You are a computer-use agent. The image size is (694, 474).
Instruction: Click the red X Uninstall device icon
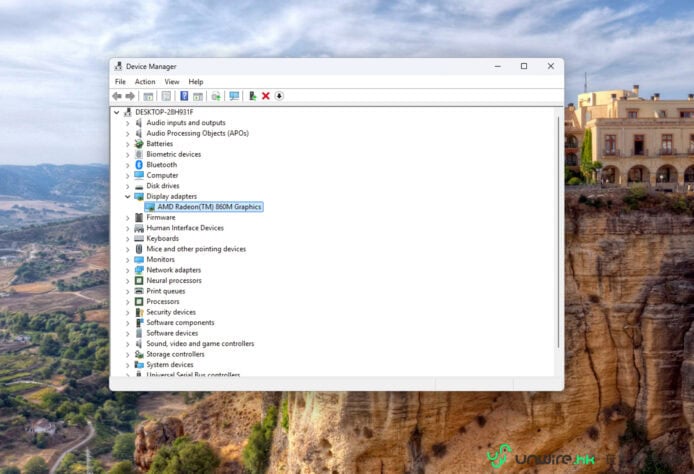[266, 96]
